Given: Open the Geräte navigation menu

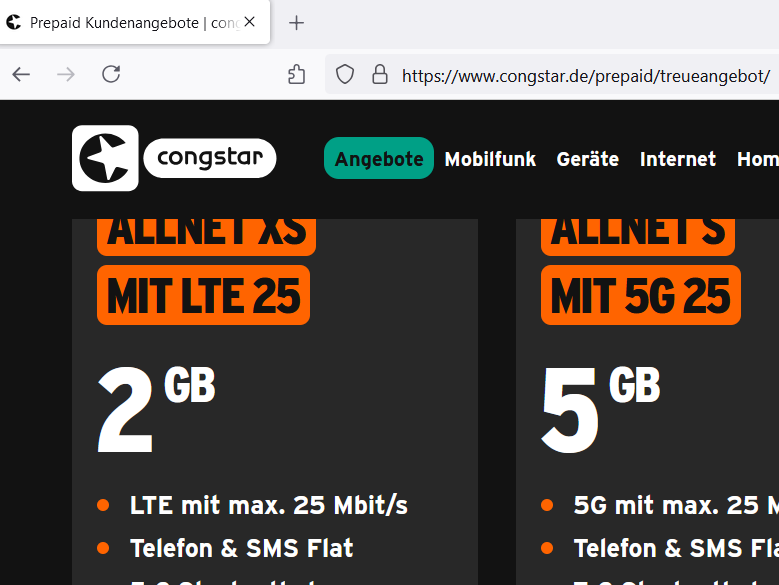Looking at the screenshot, I should pos(588,159).
